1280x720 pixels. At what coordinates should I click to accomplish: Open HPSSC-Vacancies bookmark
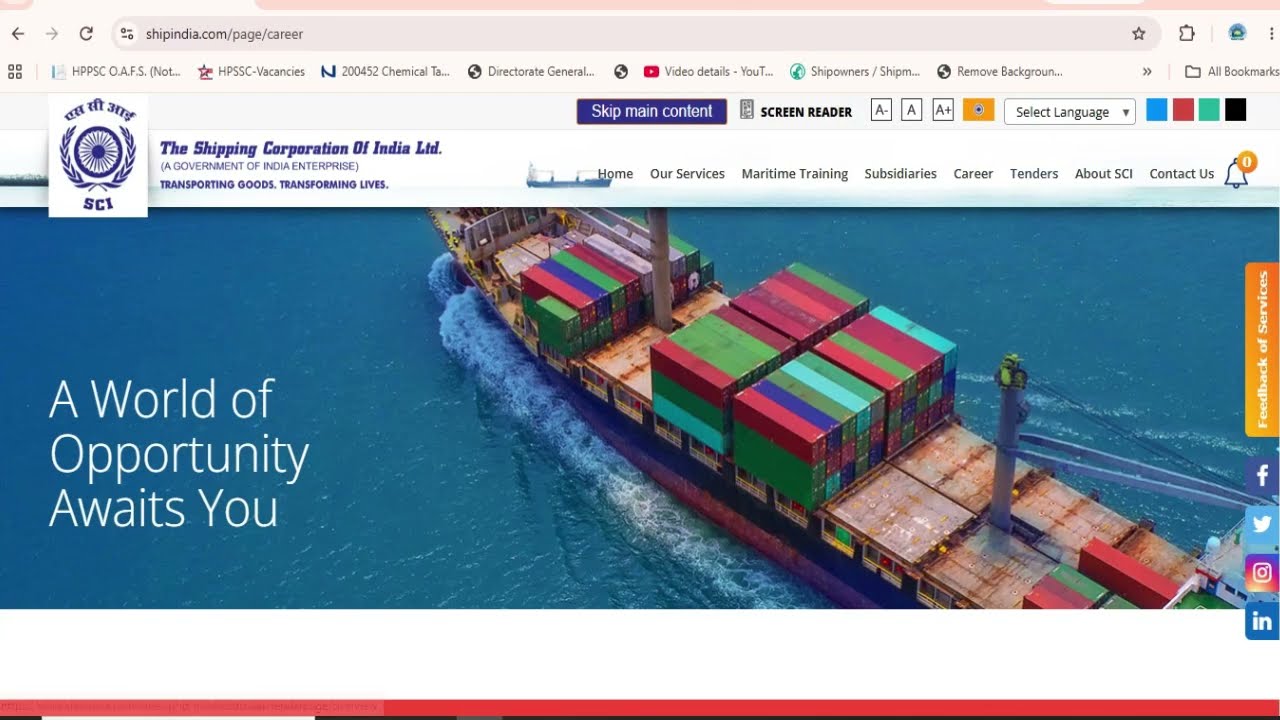251,71
